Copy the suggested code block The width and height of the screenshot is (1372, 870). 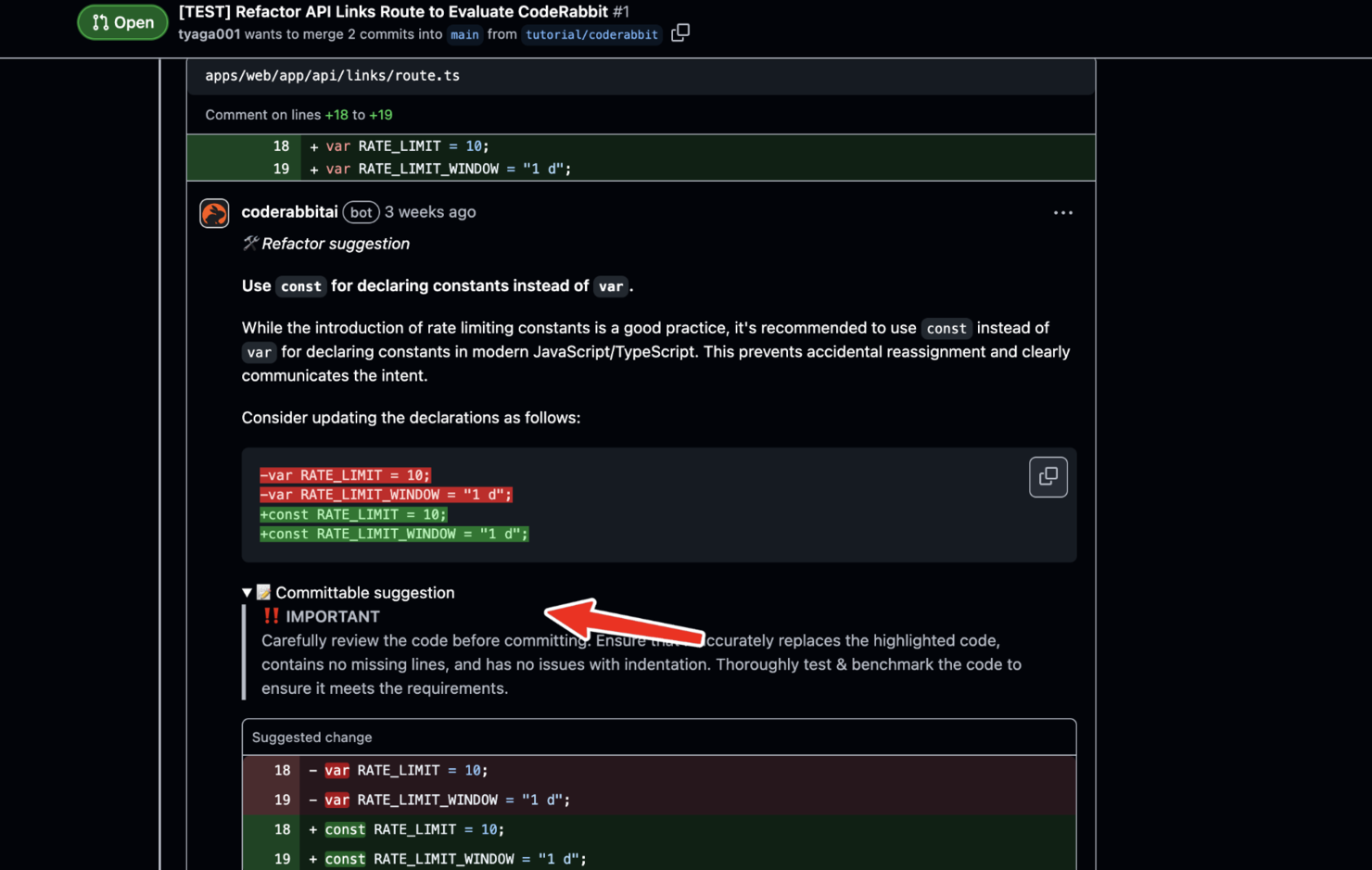coord(1048,476)
